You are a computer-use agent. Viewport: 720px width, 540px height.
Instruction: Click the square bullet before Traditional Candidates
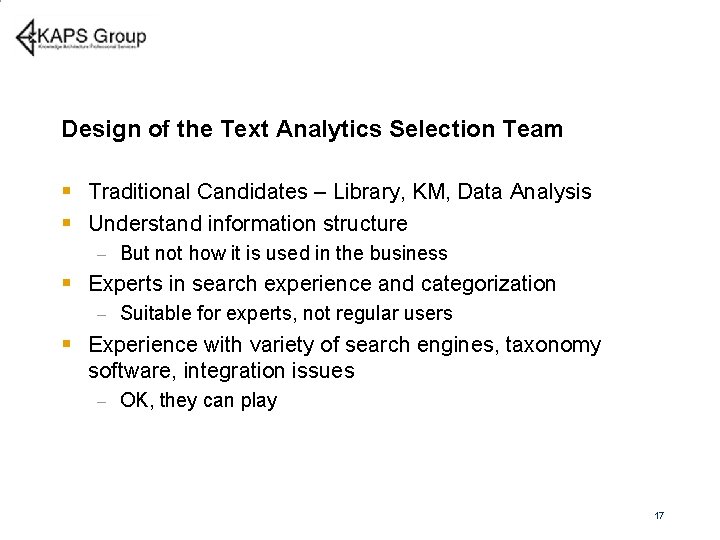pos(66,190)
